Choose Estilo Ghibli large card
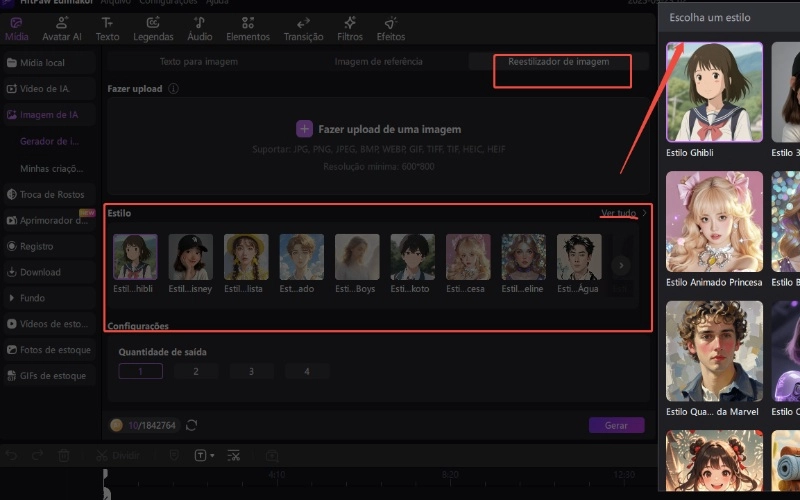 [x=714, y=92]
